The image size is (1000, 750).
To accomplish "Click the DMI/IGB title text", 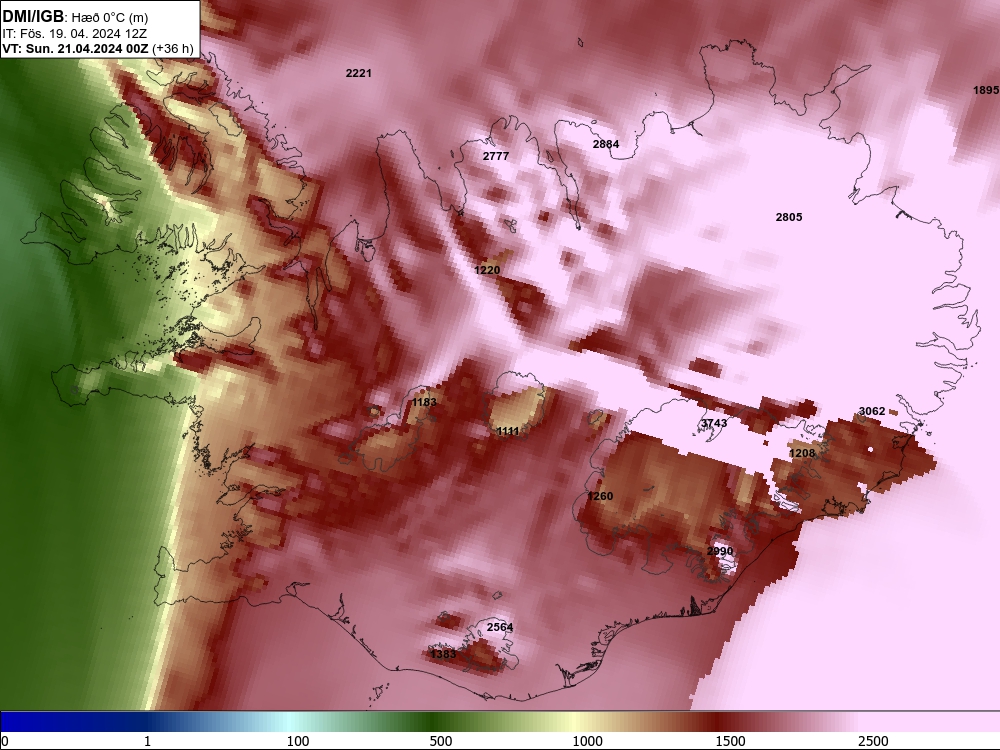I will 33,16.
